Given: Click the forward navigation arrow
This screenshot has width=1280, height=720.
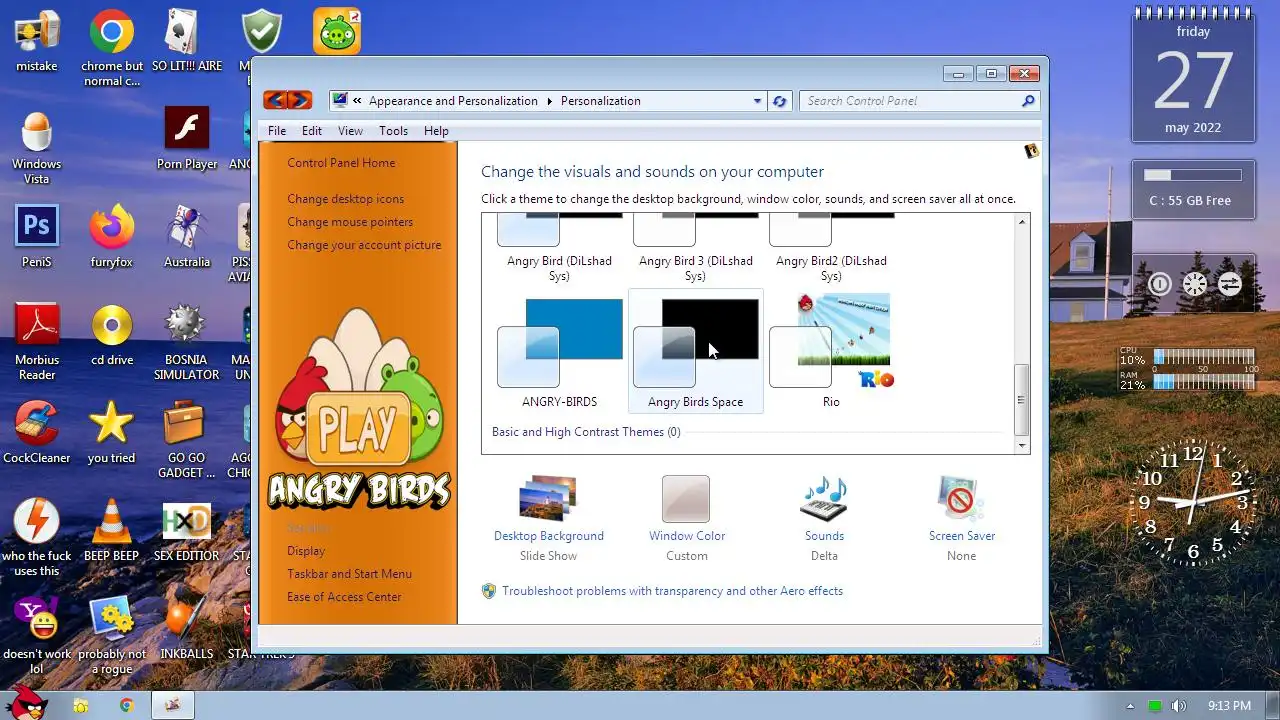Looking at the screenshot, I should (x=299, y=100).
